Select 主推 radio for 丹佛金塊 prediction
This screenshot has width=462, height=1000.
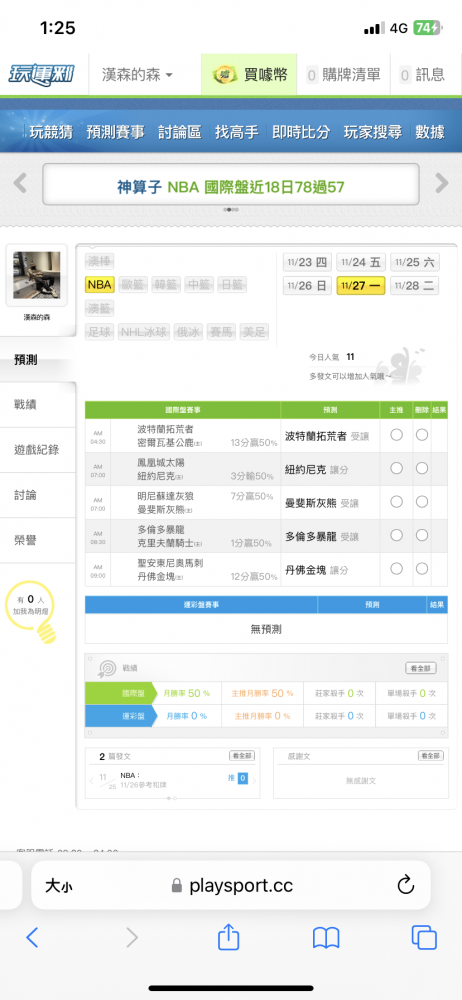pyautogui.click(x=396, y=568)
